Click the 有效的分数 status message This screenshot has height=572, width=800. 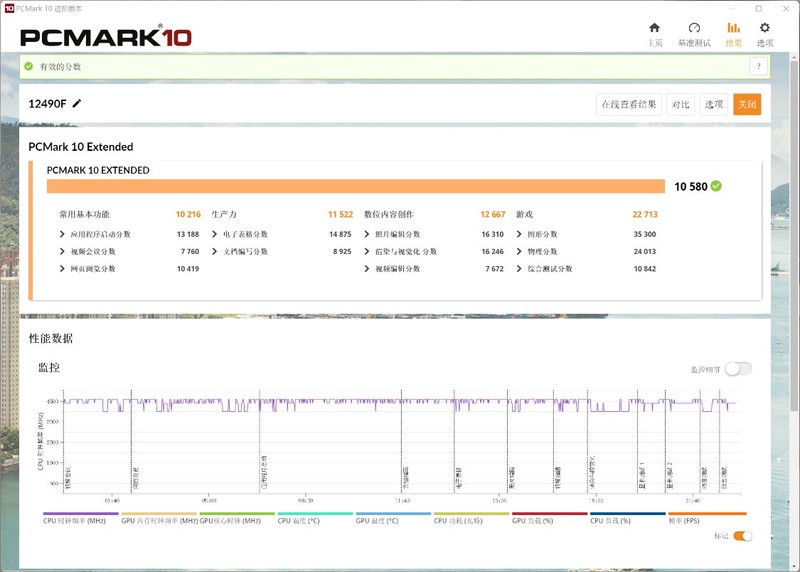[x=60, y=67]
